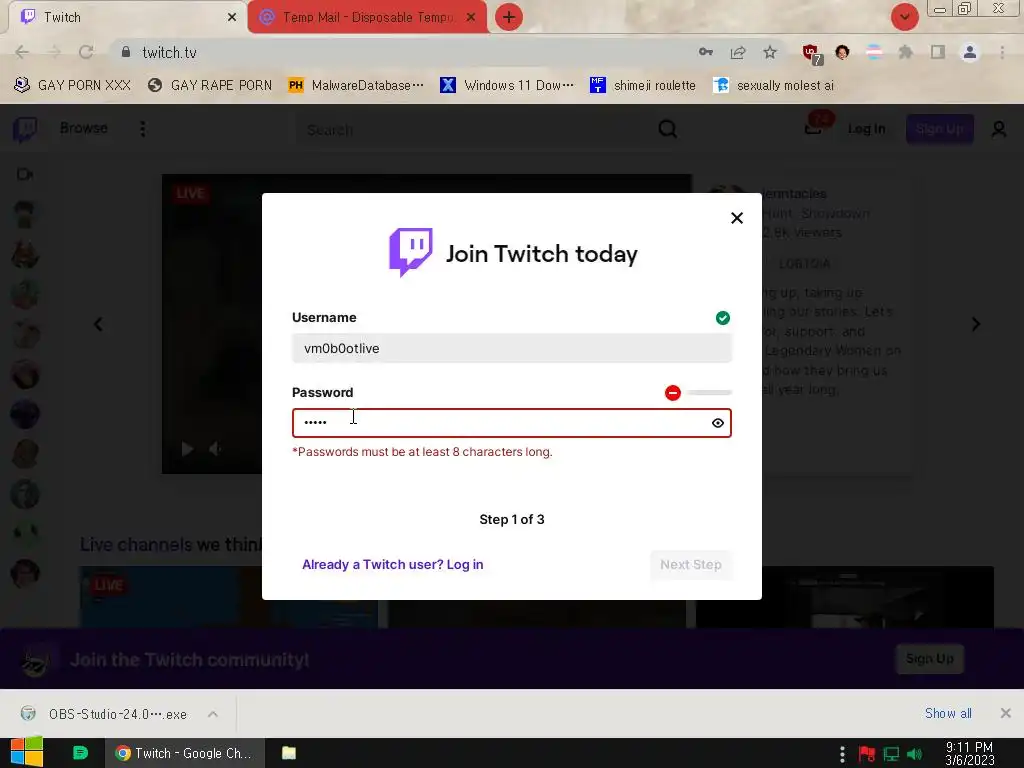This screenshot has width=1024, height=768.
Task: Open File Explorer from taskbar
Action: point(289,753)
